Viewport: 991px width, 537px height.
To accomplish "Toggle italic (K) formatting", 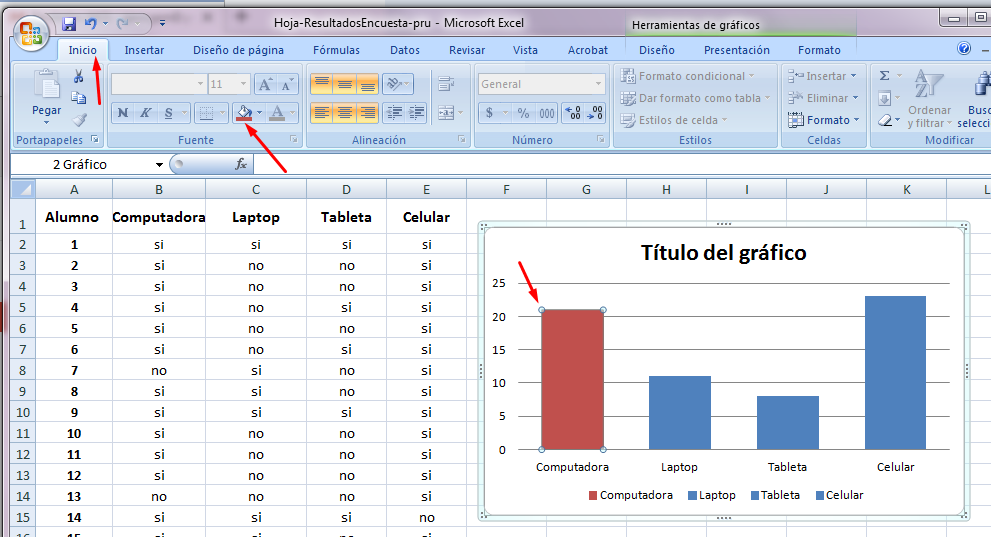I will pos(146,113).
